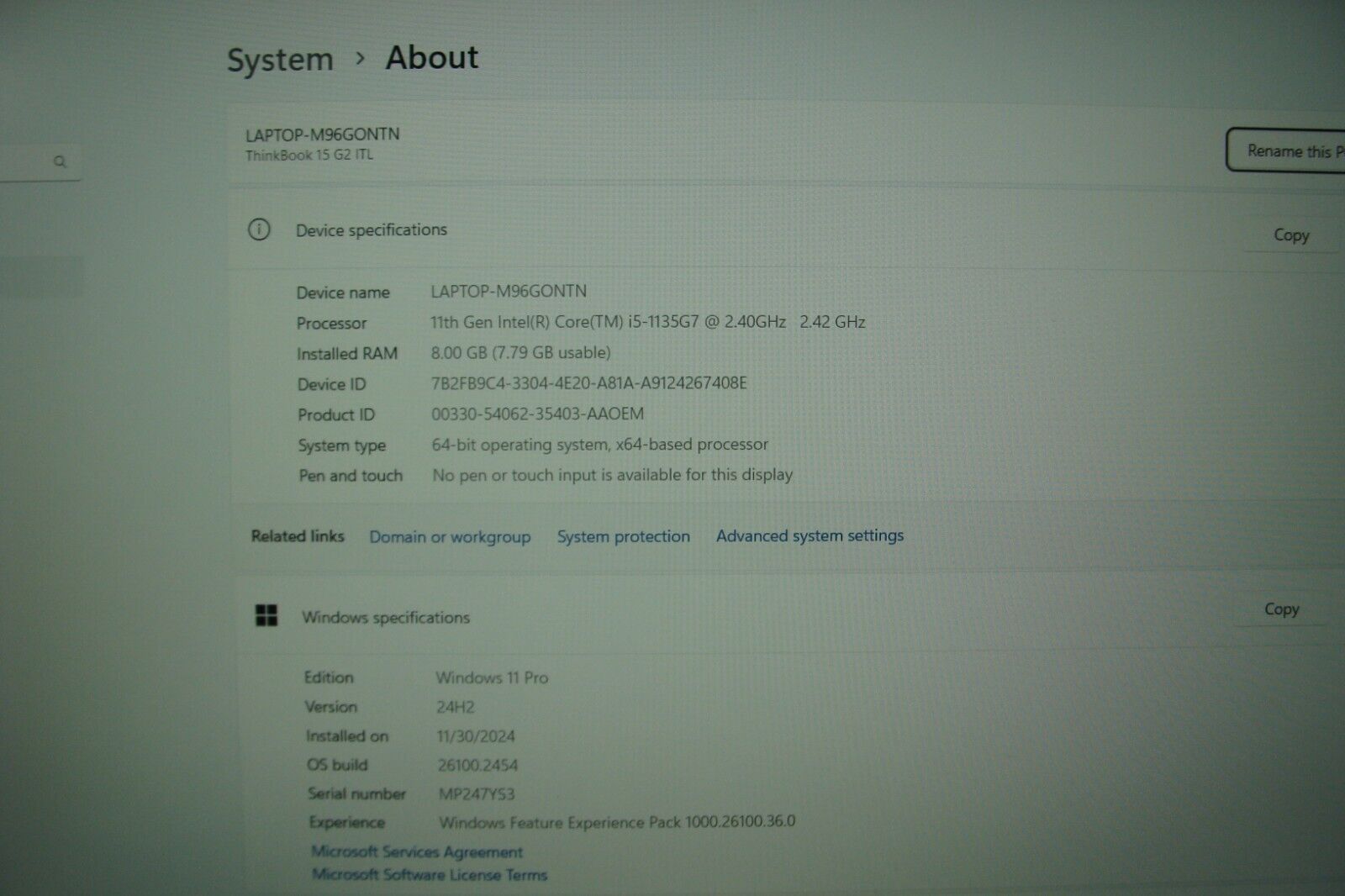Go back to System in breadcrumb
This screenshot has height=896, width=1345.
pos(280,60)
